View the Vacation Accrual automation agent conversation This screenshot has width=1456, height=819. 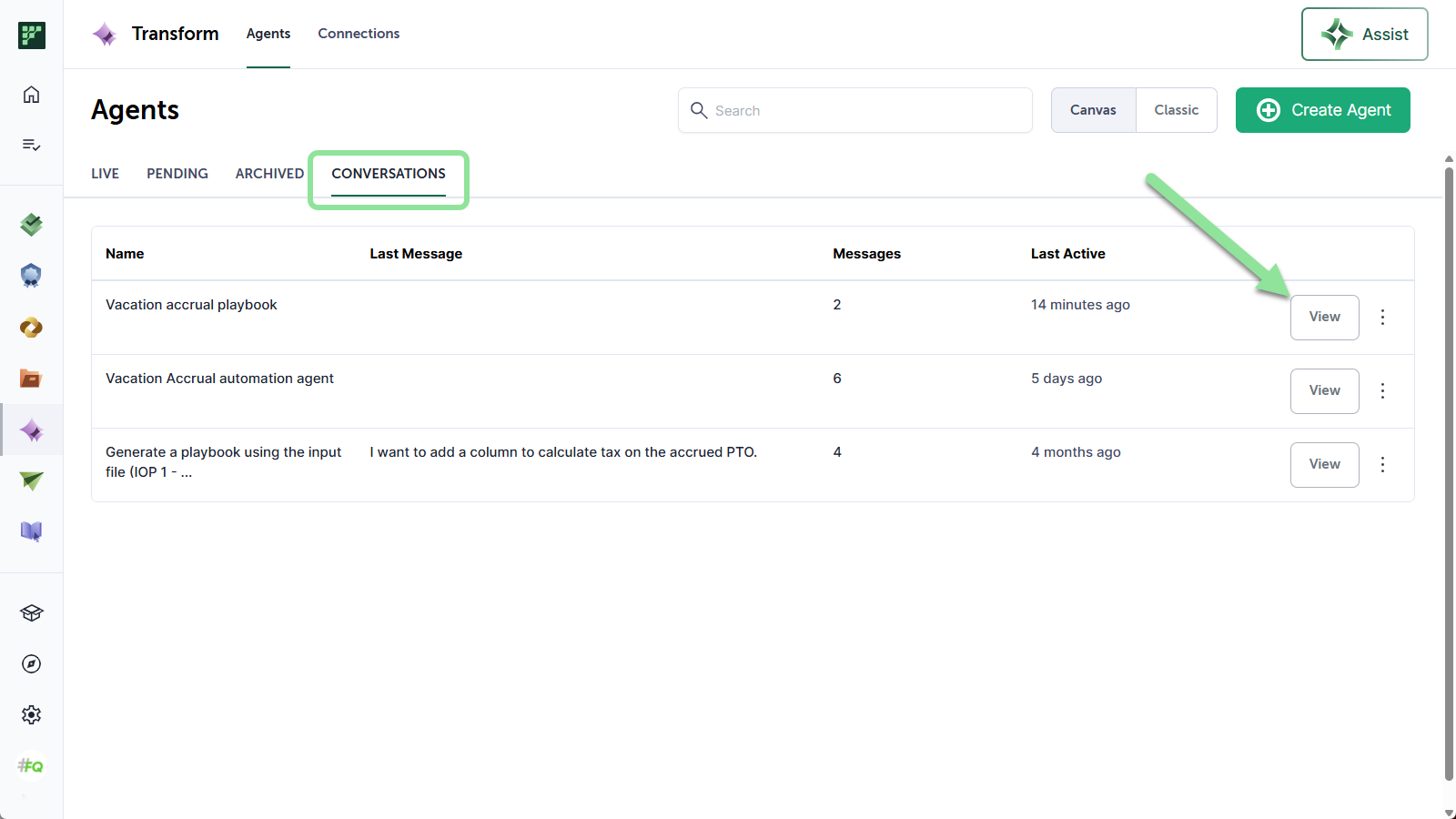pos(1324,391)
